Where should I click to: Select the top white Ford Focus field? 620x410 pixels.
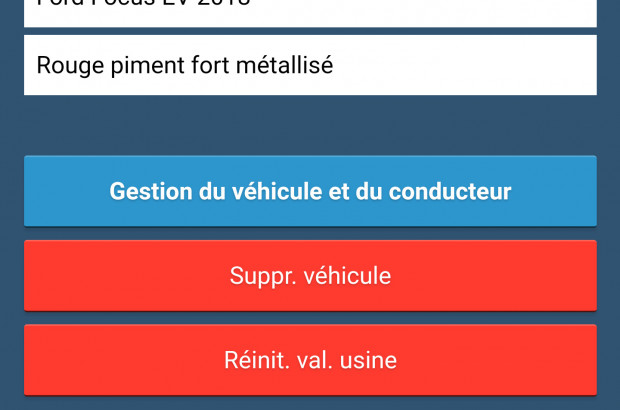pyautogui.click(x=310, y=12)
